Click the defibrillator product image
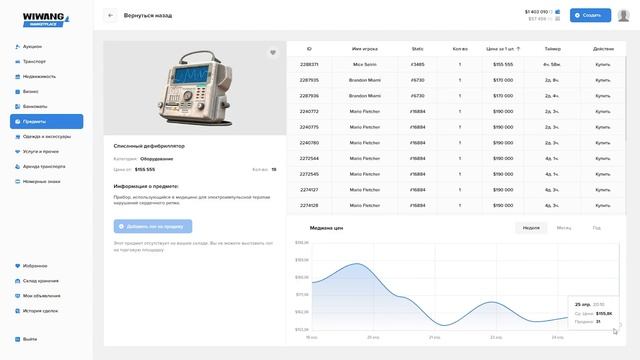 click(x=195, y=88)
